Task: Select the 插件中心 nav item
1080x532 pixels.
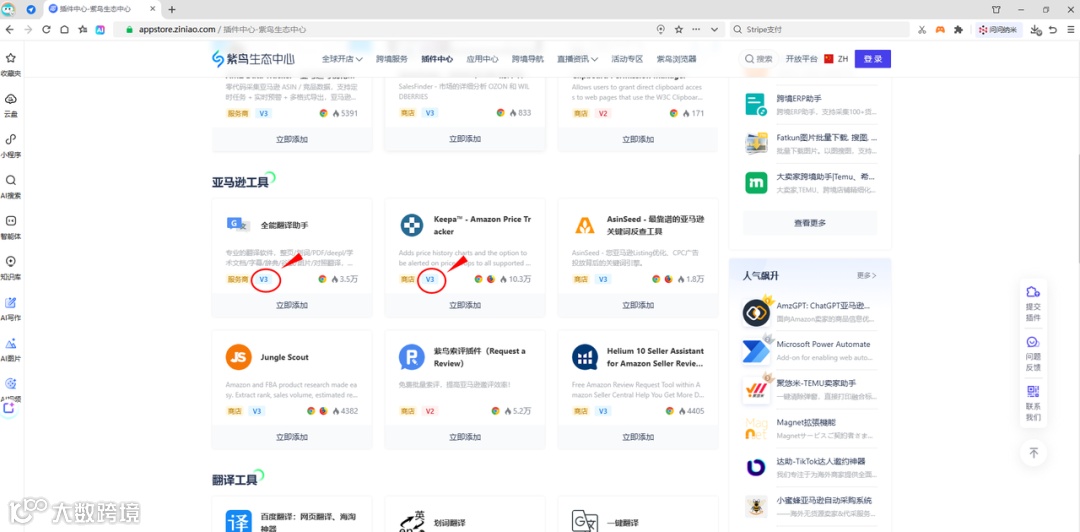Action: 437,59
